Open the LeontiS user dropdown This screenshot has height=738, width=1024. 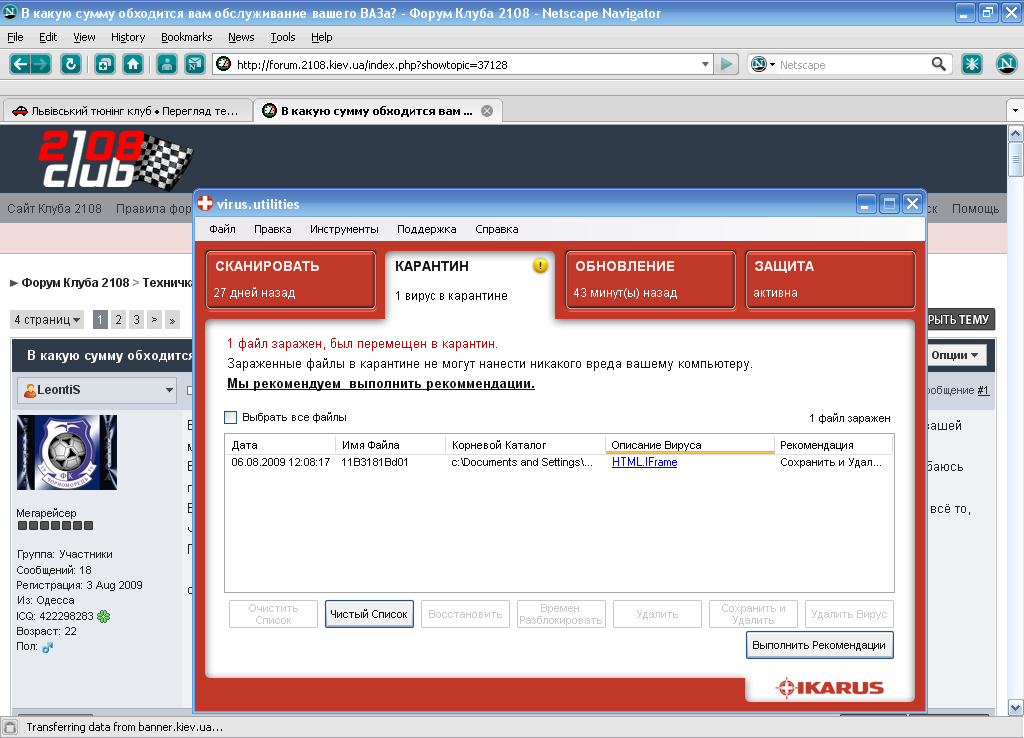click(96, 390)
